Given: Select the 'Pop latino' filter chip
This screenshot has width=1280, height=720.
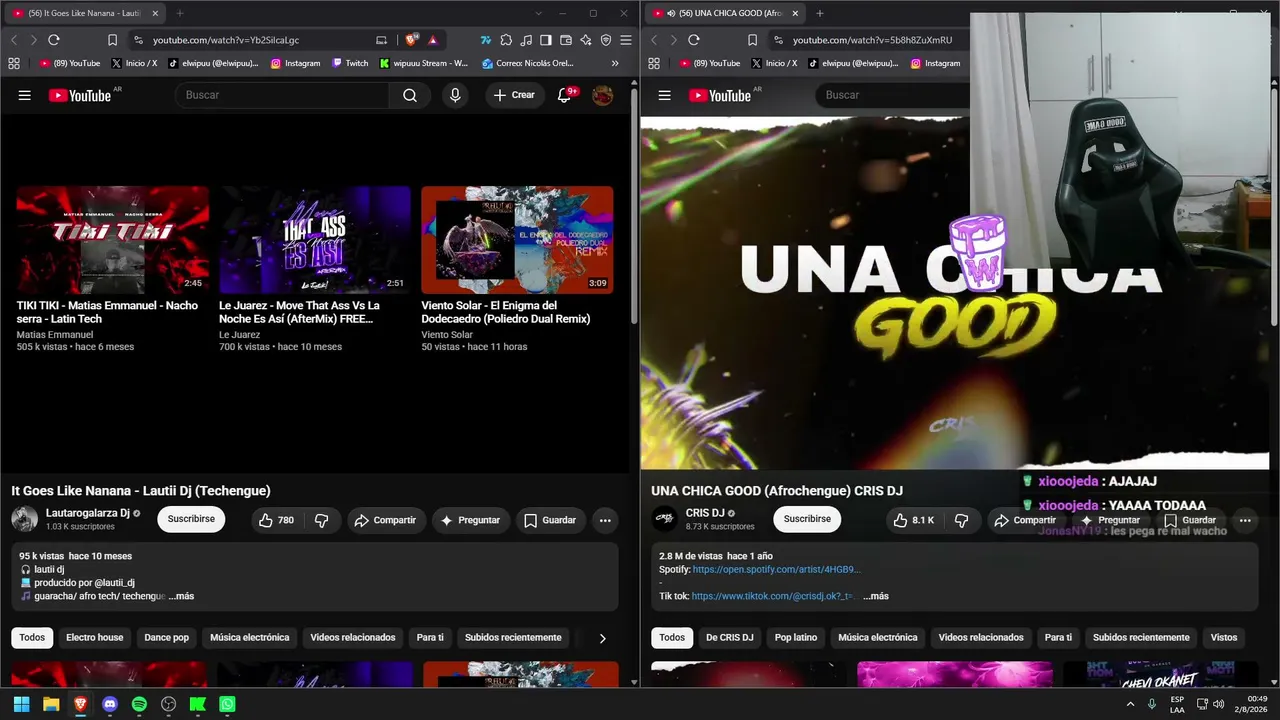Looking at the screenshot, I should pos(796,638).
